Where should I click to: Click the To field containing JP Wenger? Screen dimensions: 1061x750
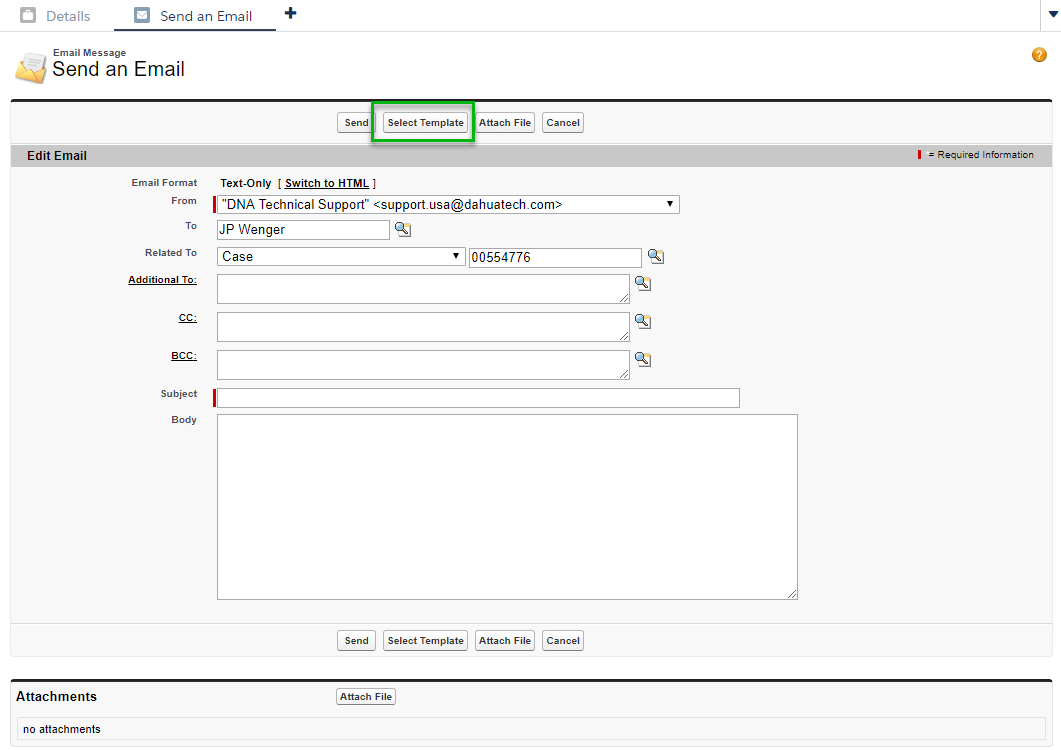click(303, 229)
